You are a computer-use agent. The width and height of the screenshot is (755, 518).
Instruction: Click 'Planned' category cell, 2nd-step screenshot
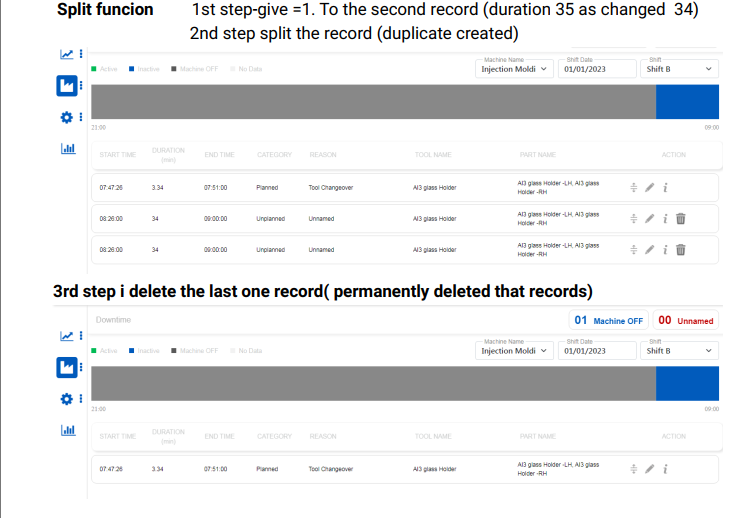[267, 188]
